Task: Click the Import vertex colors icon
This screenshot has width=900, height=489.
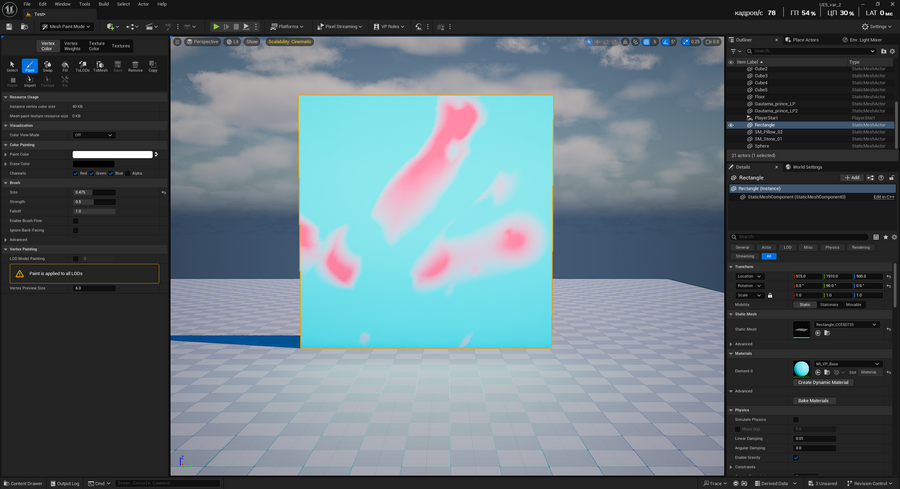Action: [30, 82]
